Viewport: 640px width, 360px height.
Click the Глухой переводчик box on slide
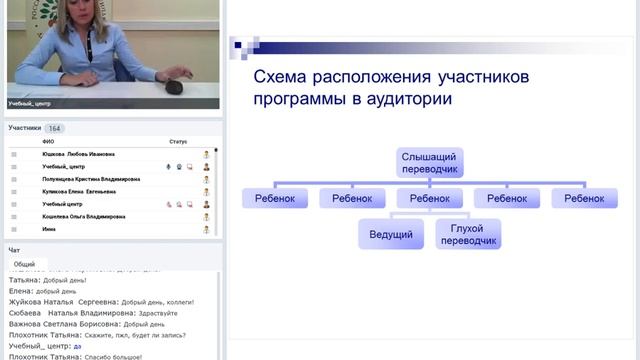coord(468,234)
